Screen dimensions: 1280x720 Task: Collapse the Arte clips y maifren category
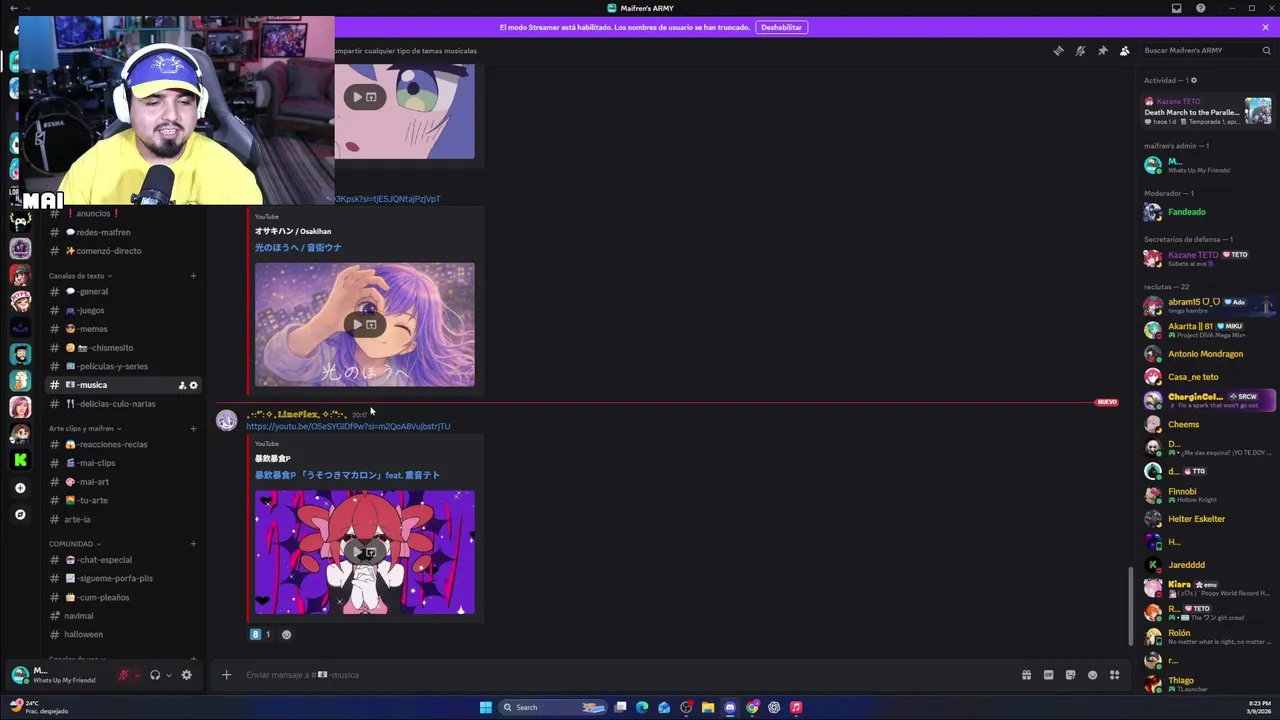tap(85, 428)
